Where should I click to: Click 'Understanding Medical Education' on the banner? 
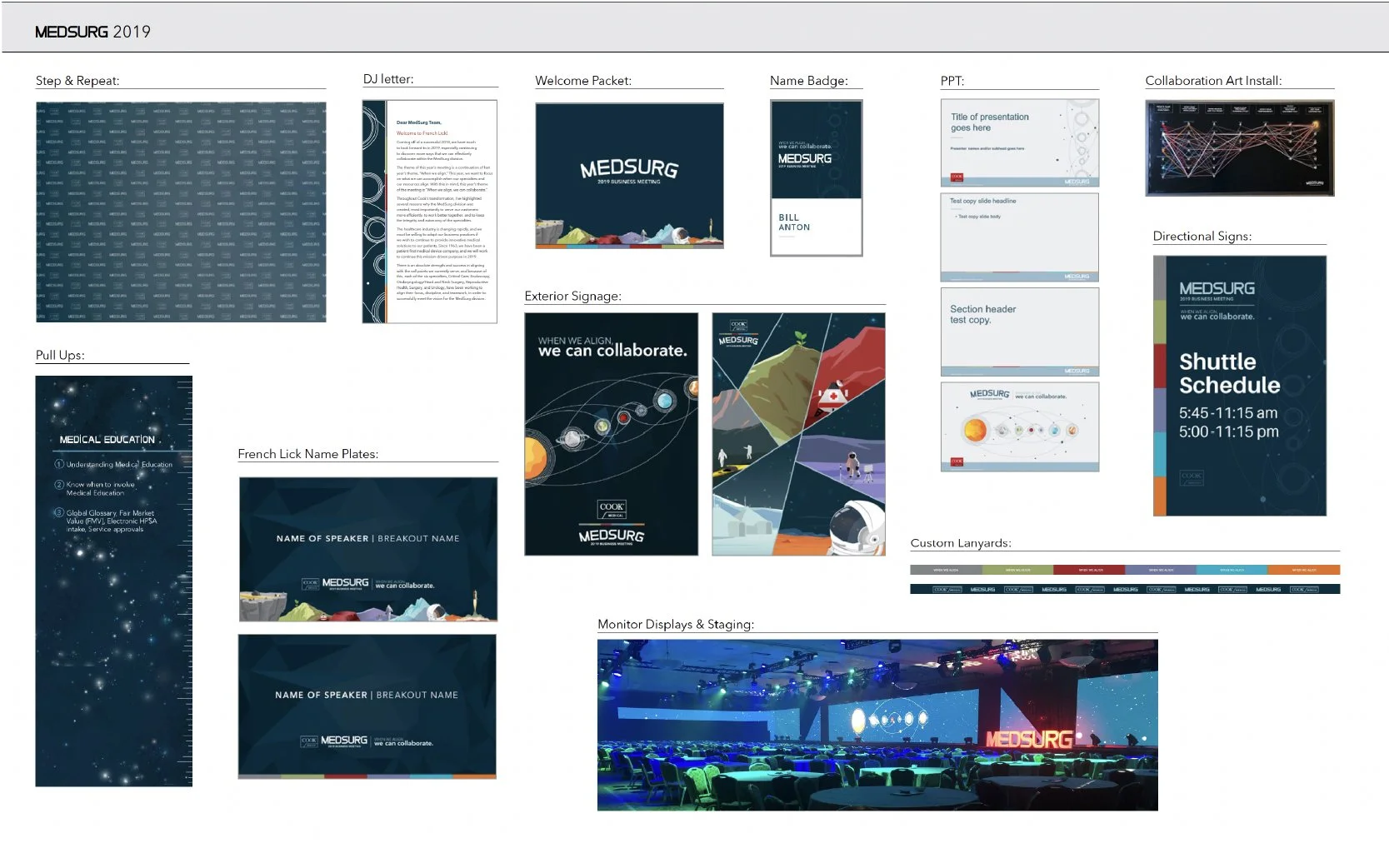[119, 465]
